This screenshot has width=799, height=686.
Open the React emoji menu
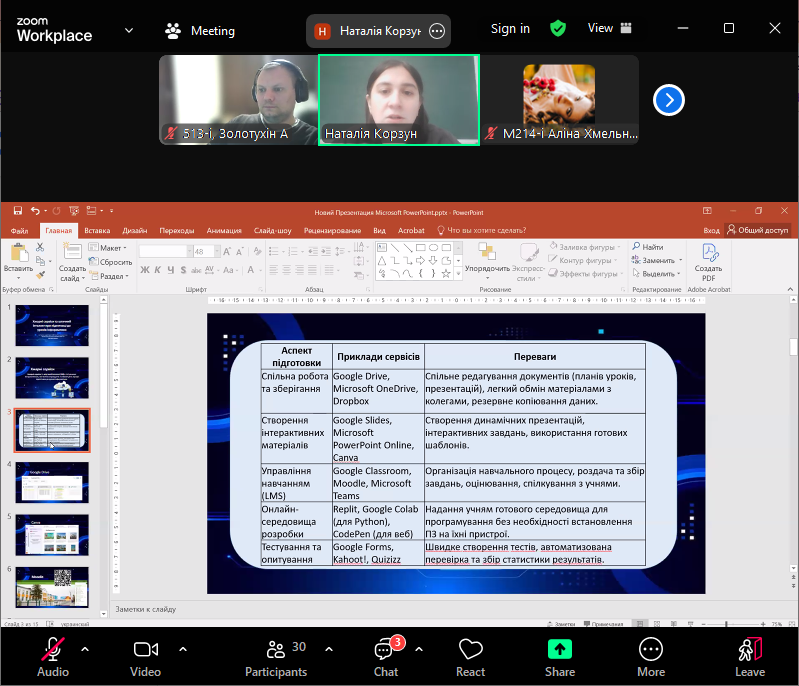pyautogui.click(x=470, y=656)
